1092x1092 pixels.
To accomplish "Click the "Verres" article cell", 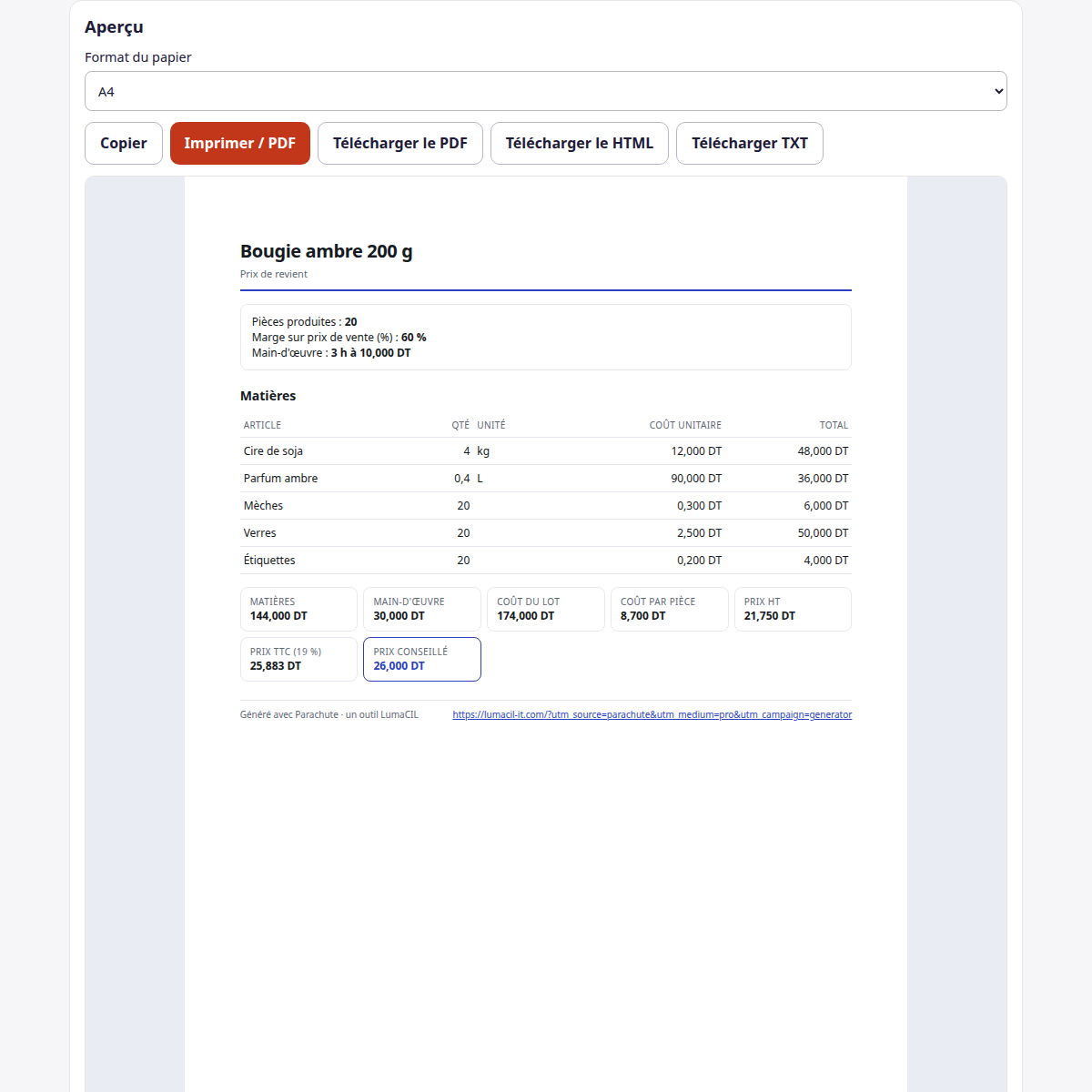I will (260, 532).
